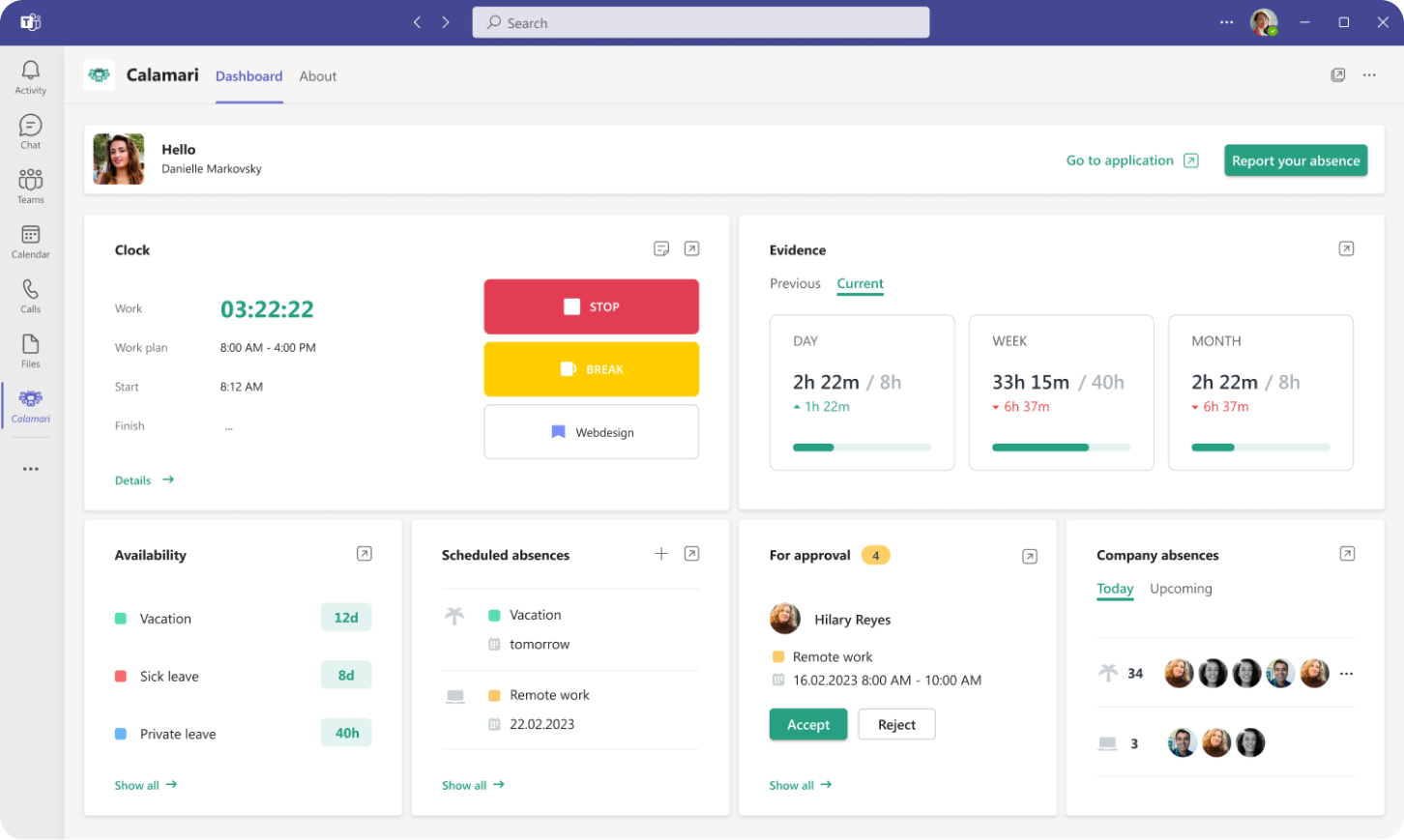Show more vacation absentees ellipsis
Screen dimensions: 1404x840
[1346, 674]
